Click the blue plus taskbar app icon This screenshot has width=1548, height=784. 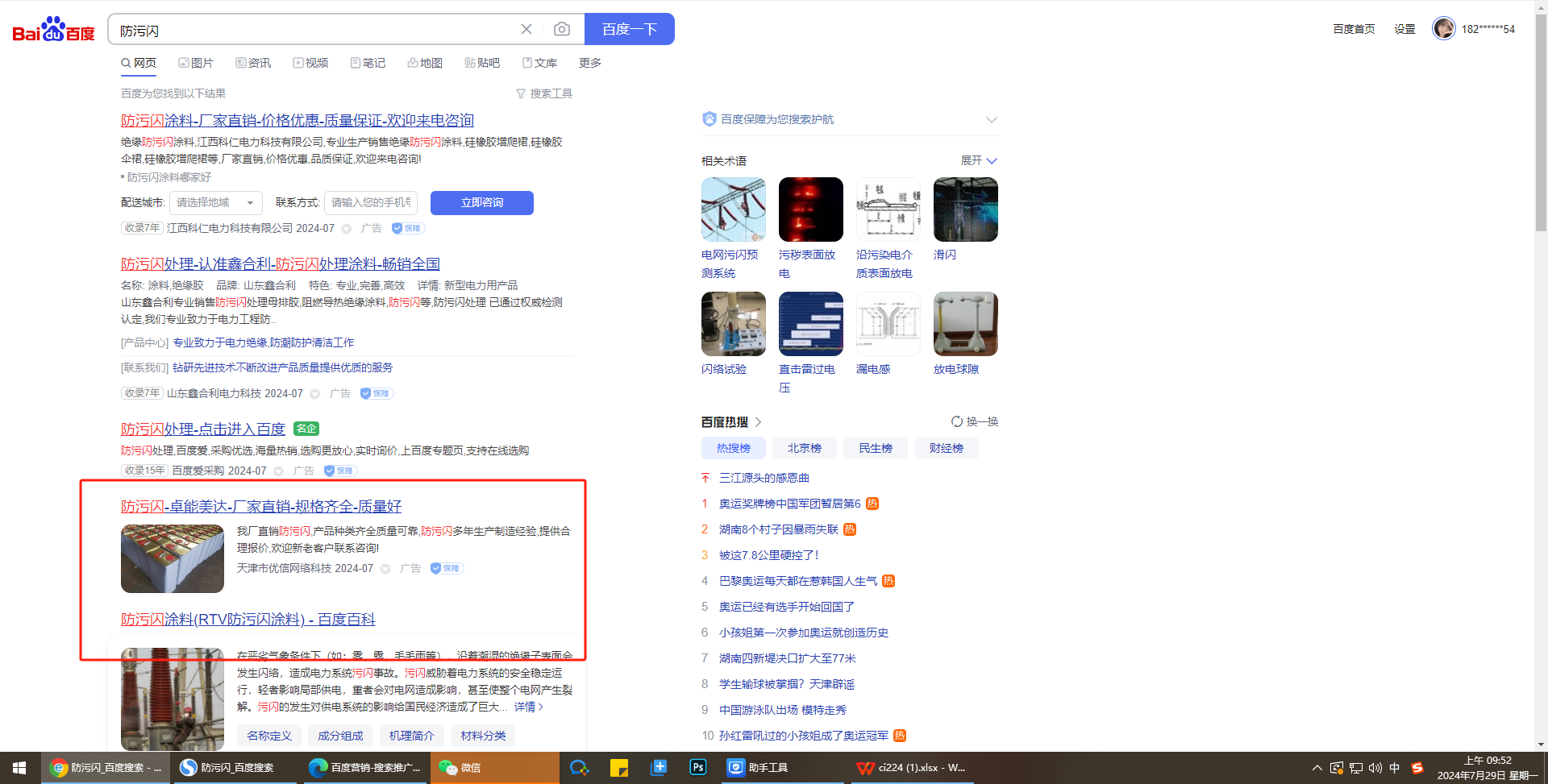(x=659, y=767)
